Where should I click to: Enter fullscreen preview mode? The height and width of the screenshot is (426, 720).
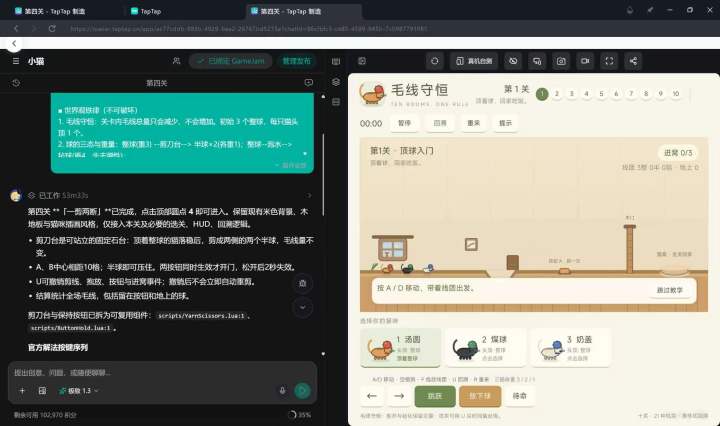pos(609,61)
